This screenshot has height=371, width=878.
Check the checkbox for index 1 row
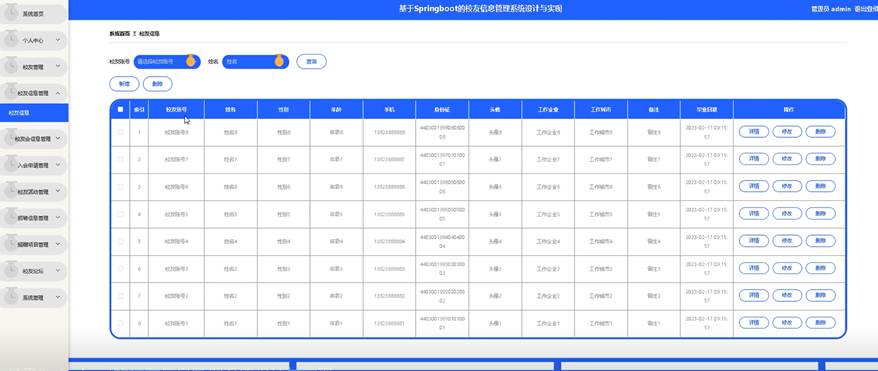point(120,132)
